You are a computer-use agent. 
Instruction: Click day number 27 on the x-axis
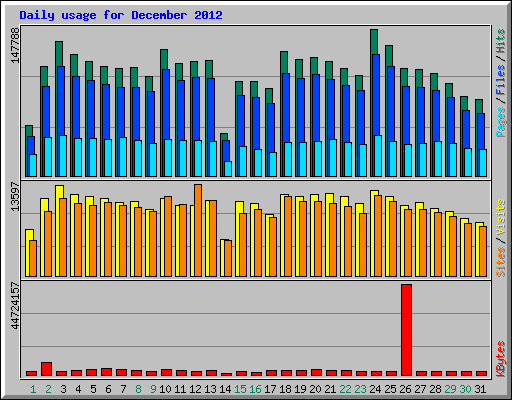coord(420,389)
